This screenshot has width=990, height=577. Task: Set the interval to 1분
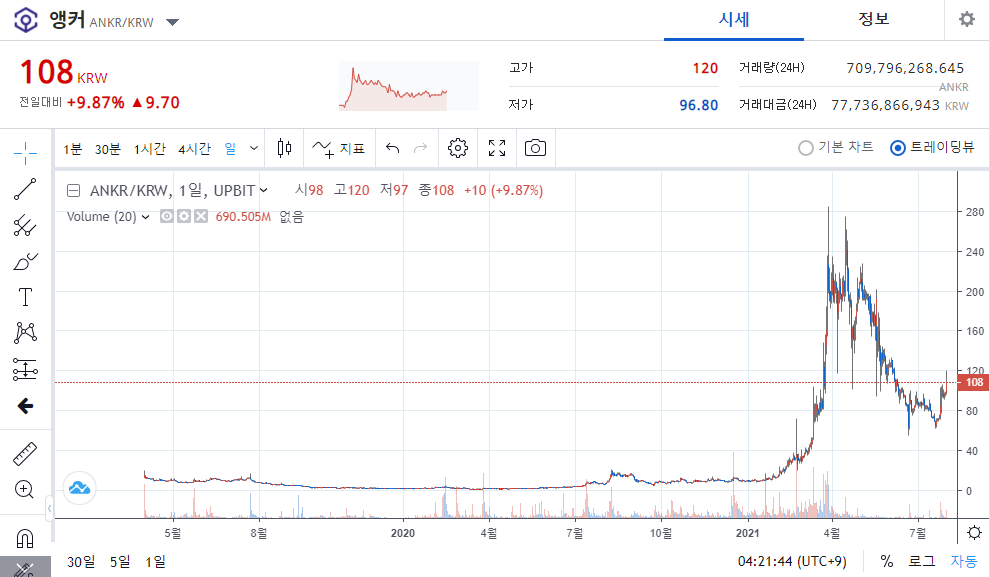[x=73, y=149]
